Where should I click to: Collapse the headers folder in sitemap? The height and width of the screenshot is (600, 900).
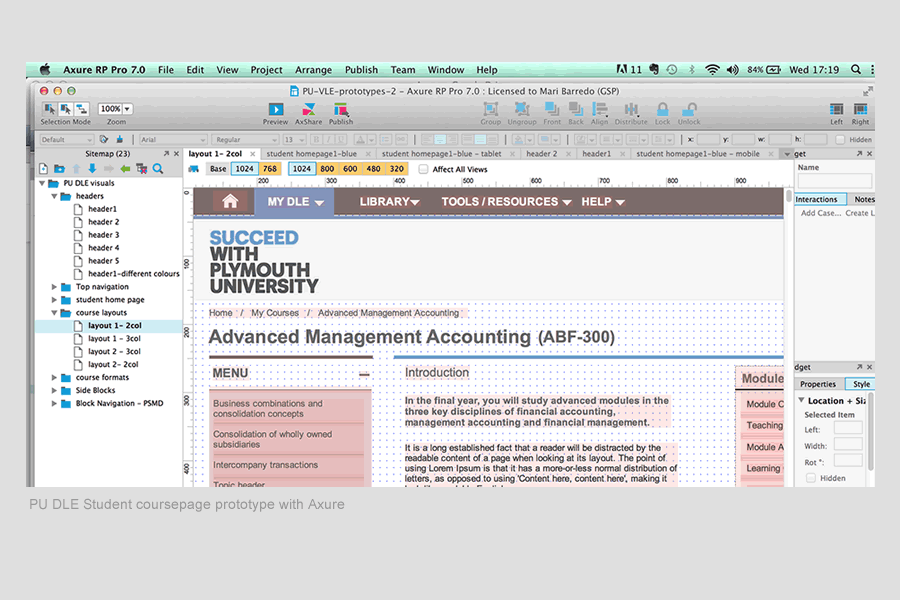(54, 196)
